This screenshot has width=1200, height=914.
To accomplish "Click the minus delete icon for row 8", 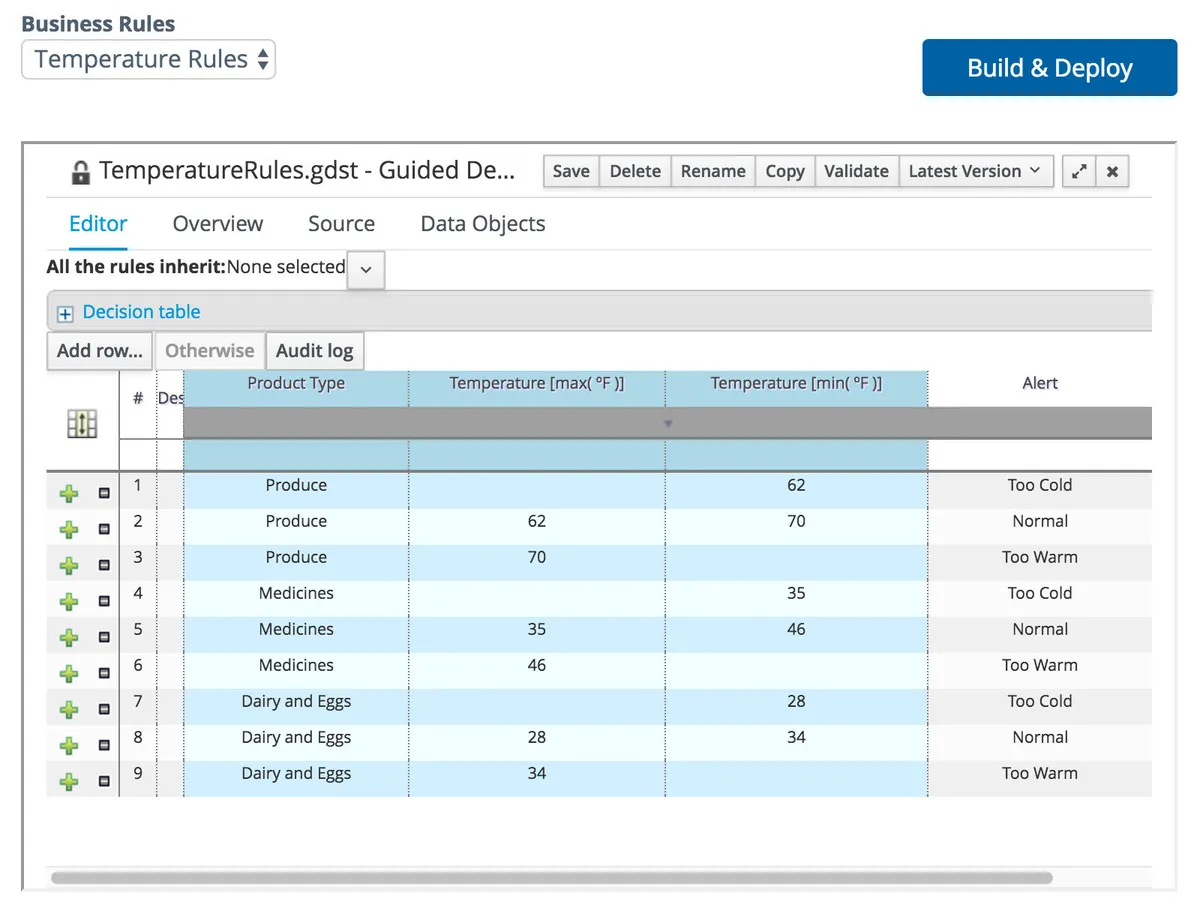I will (104, 745).
